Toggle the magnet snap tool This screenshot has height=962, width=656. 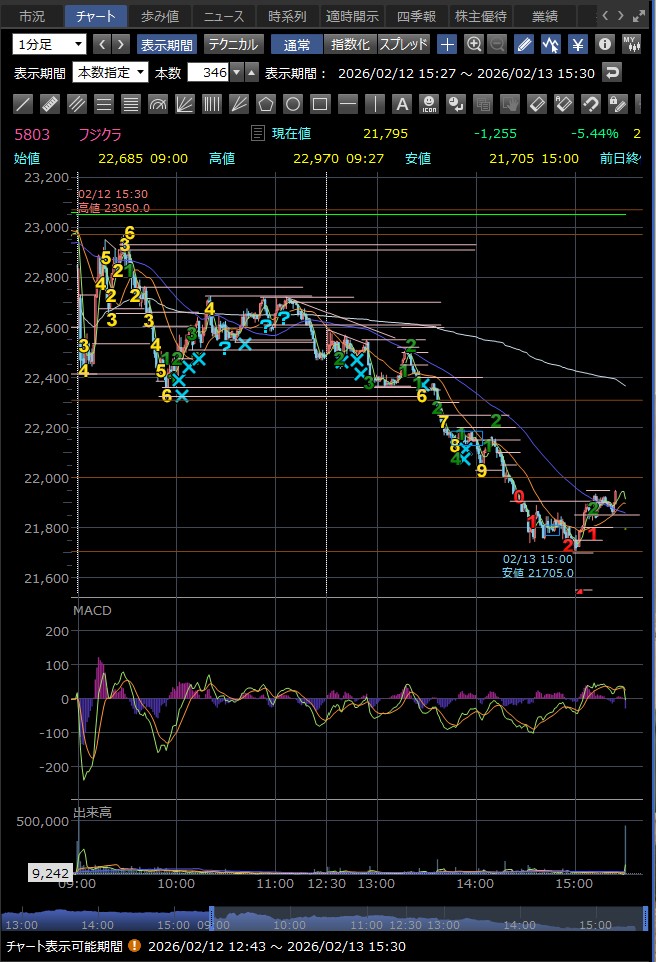click(x=590, y=104)
